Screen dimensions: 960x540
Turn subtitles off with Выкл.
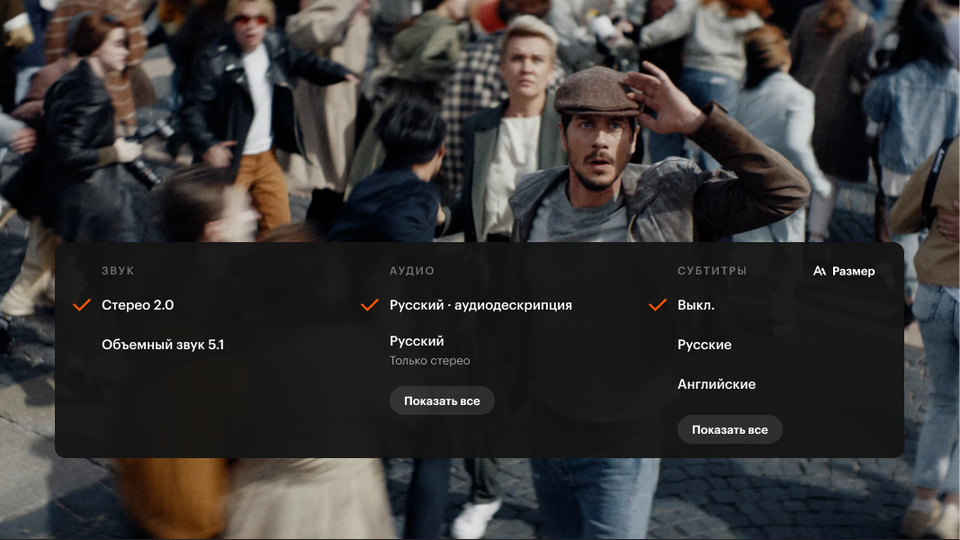696,305
